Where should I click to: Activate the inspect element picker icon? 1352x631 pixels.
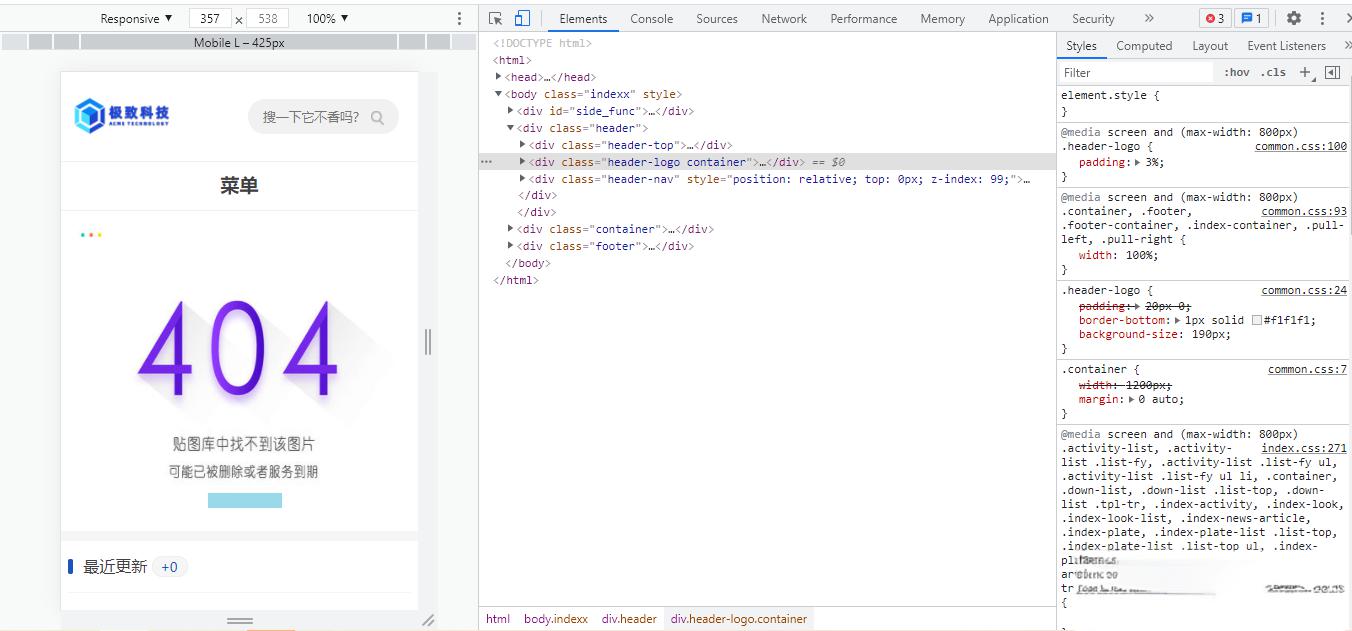click(495, 18)
